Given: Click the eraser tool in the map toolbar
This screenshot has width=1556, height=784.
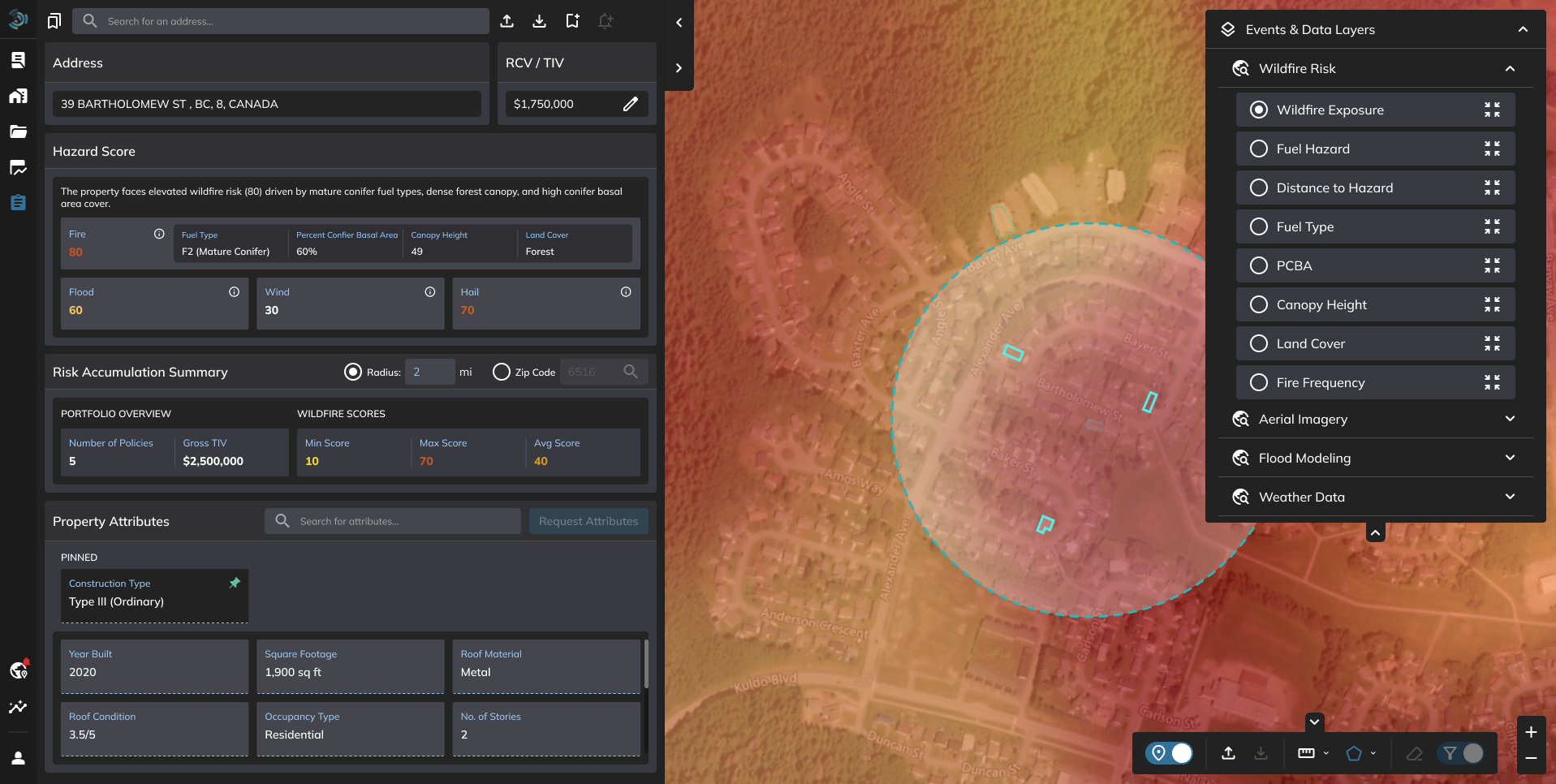Looking at the screenshot, I should tap(1415, 753).
